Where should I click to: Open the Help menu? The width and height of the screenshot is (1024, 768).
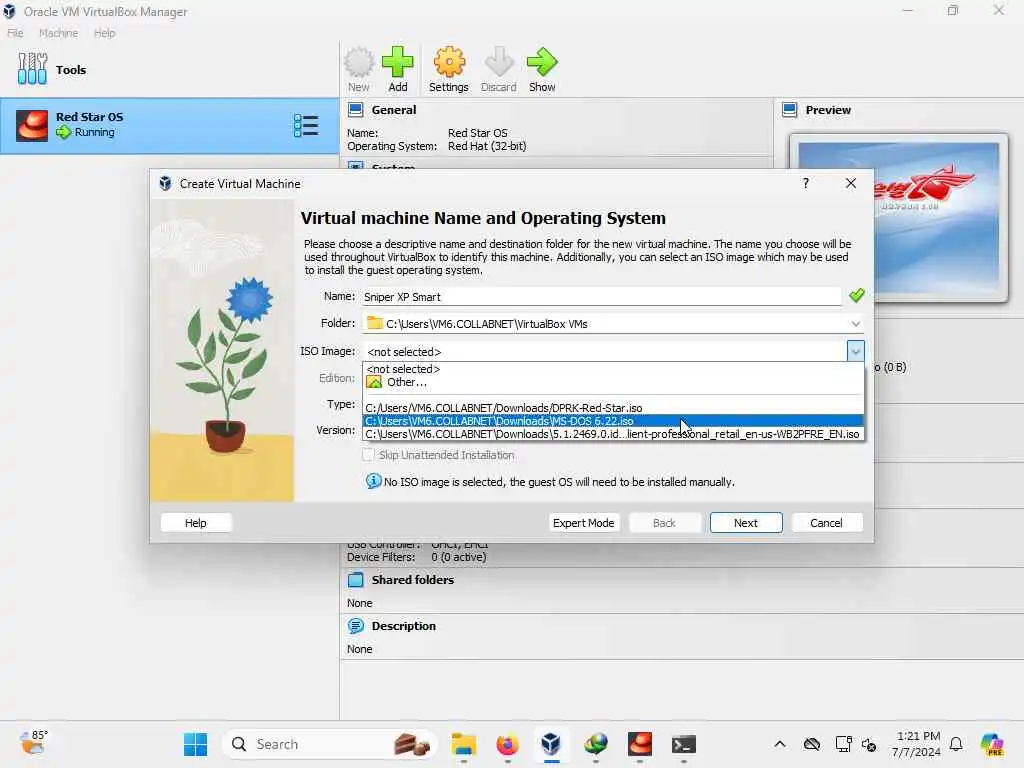point(104,33)
